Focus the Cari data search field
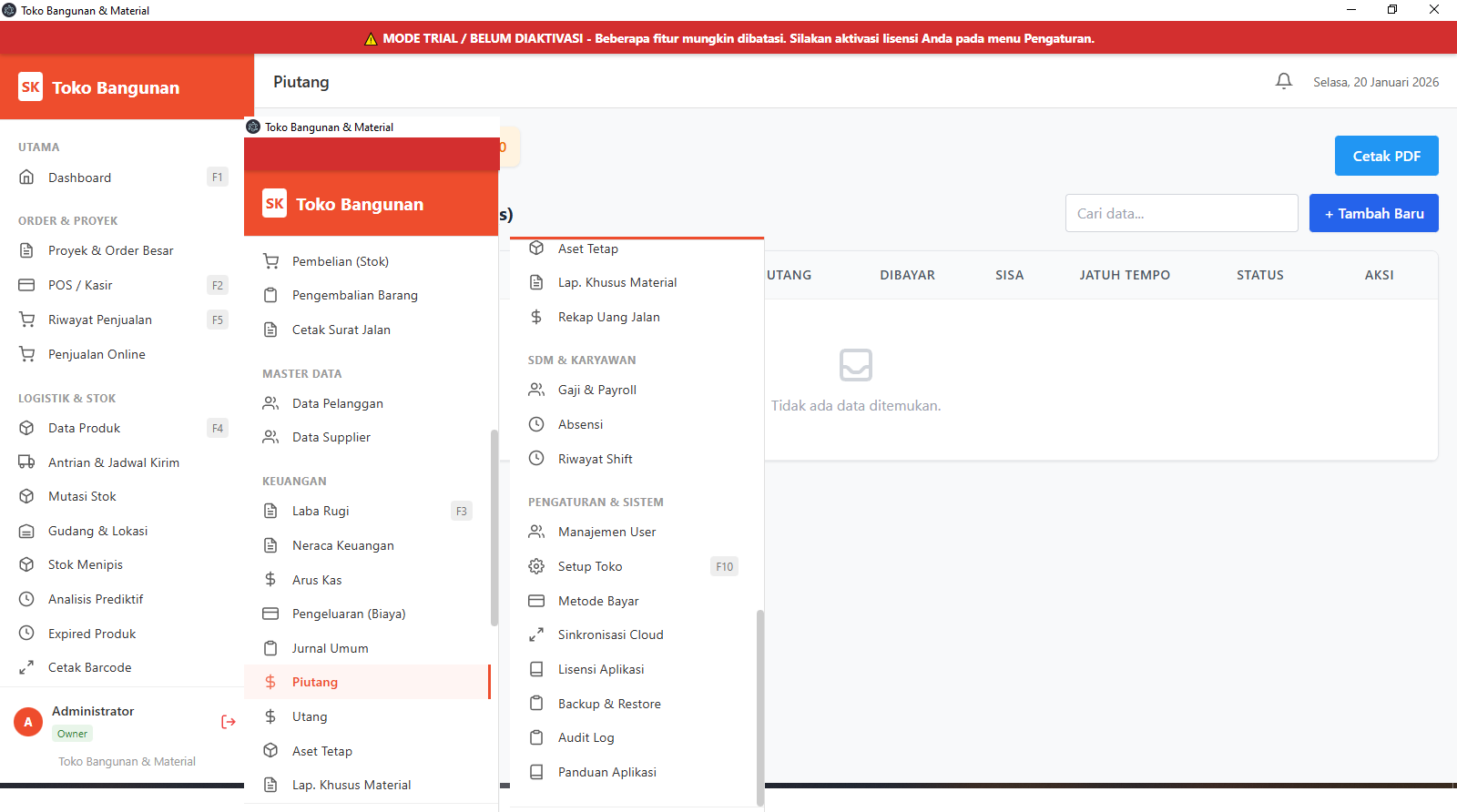The image size is (1457, 812). point(1181,213)
